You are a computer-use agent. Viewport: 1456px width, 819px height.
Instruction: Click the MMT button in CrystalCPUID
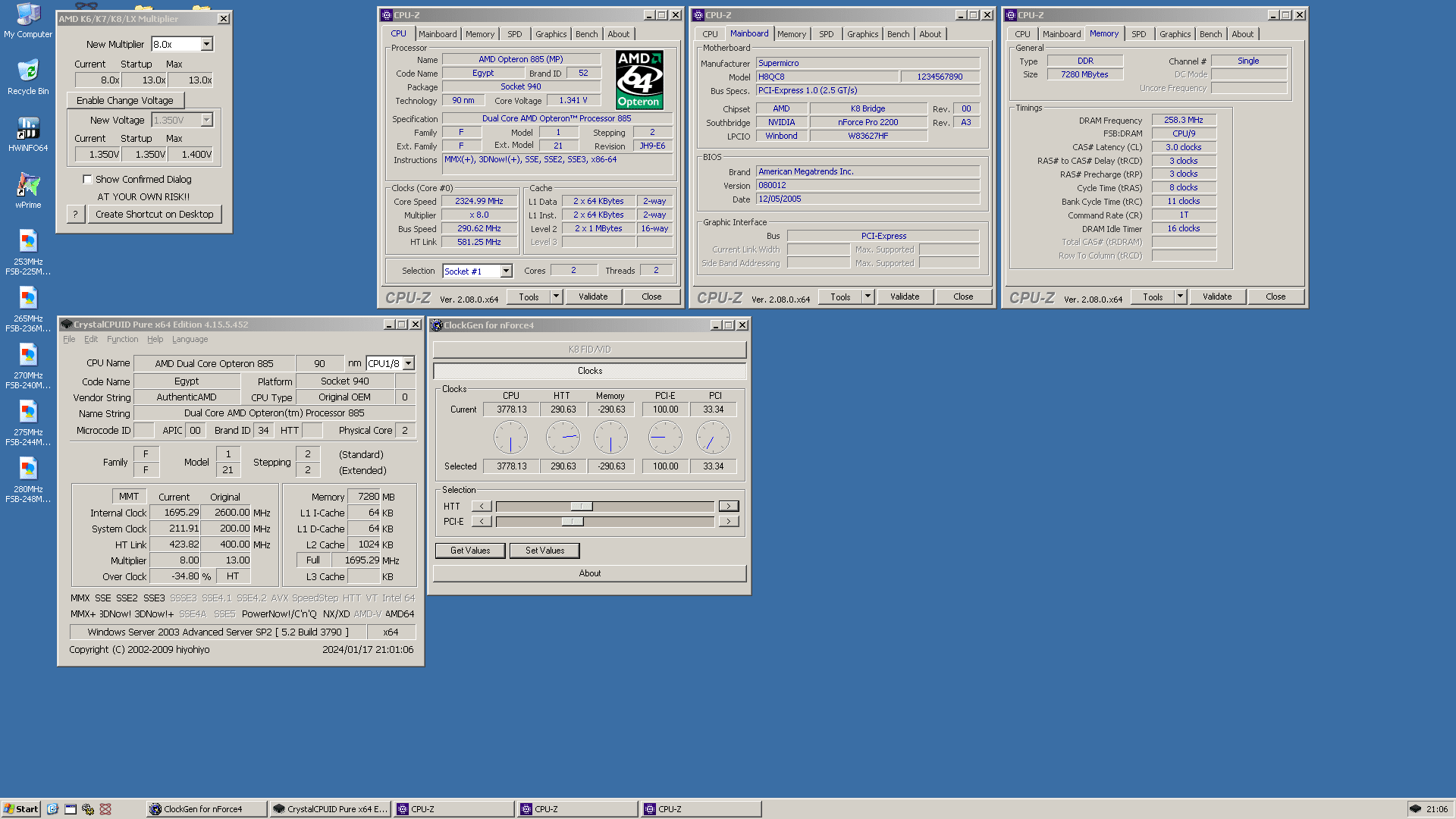(x=129, y=497)
